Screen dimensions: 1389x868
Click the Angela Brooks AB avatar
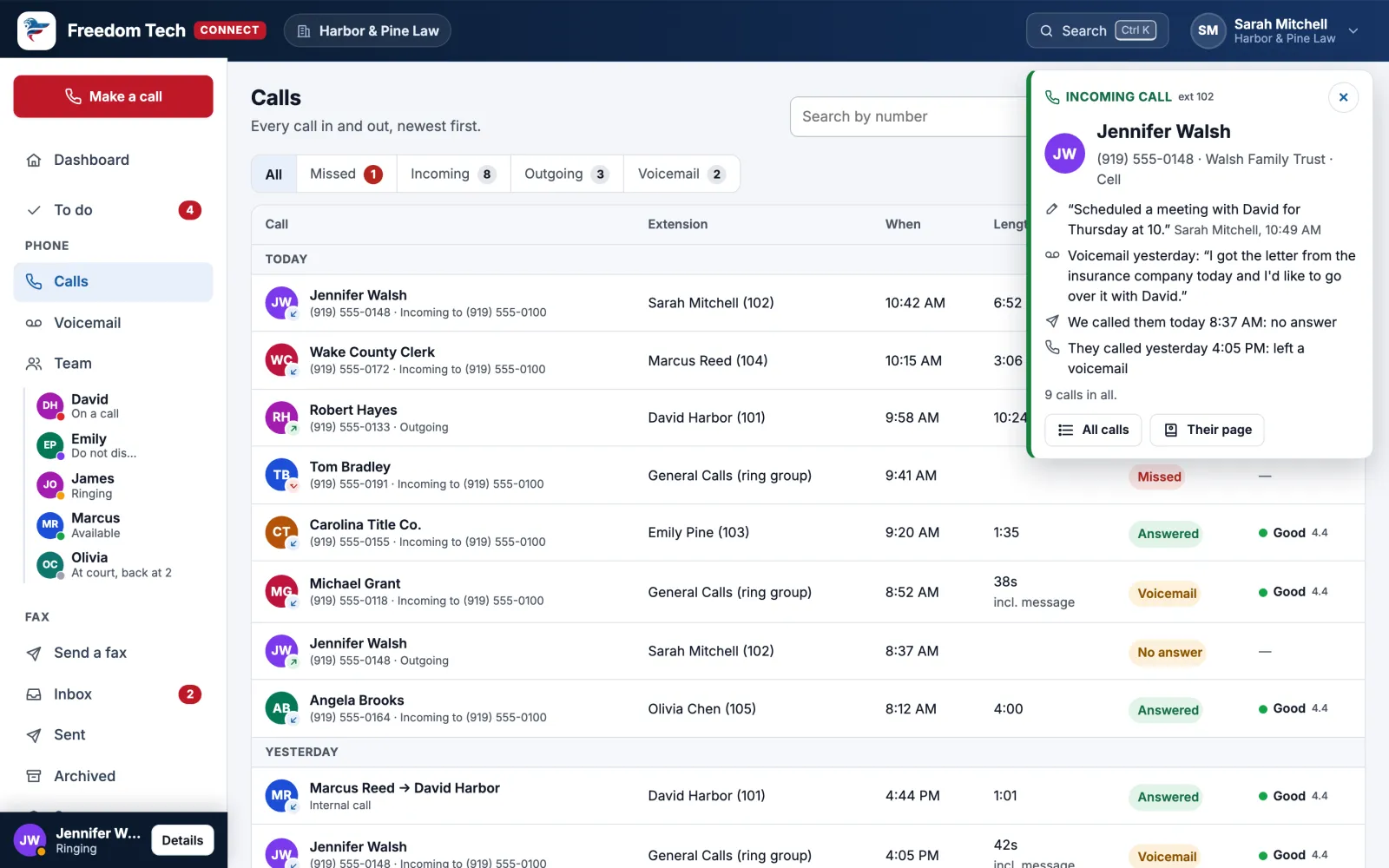pyautogui.click(x=281, y=708)
